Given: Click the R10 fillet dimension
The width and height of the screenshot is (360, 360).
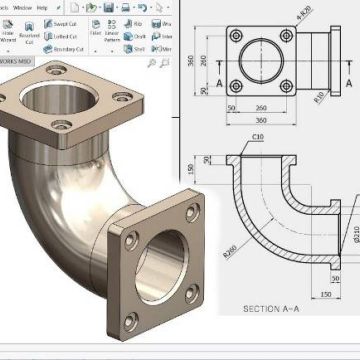Looking at the screenshot, I should pos(320,97).
